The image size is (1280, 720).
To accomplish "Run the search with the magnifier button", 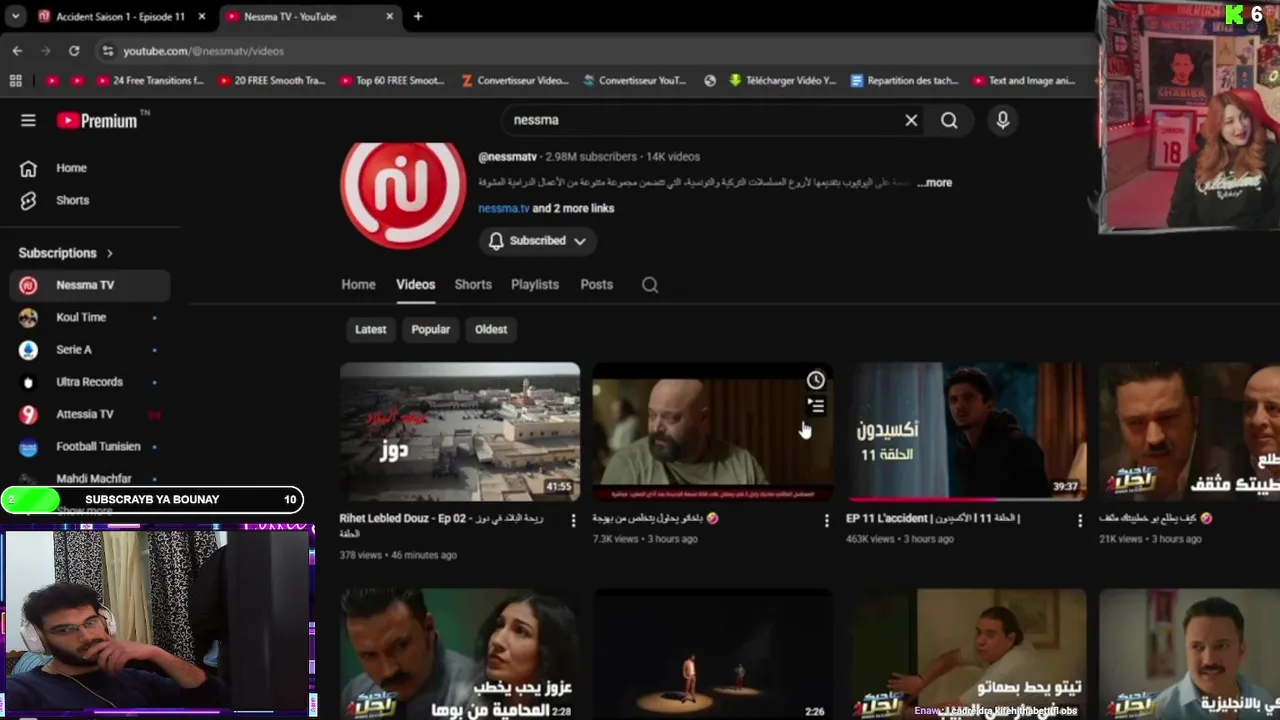I will [949, 120].
